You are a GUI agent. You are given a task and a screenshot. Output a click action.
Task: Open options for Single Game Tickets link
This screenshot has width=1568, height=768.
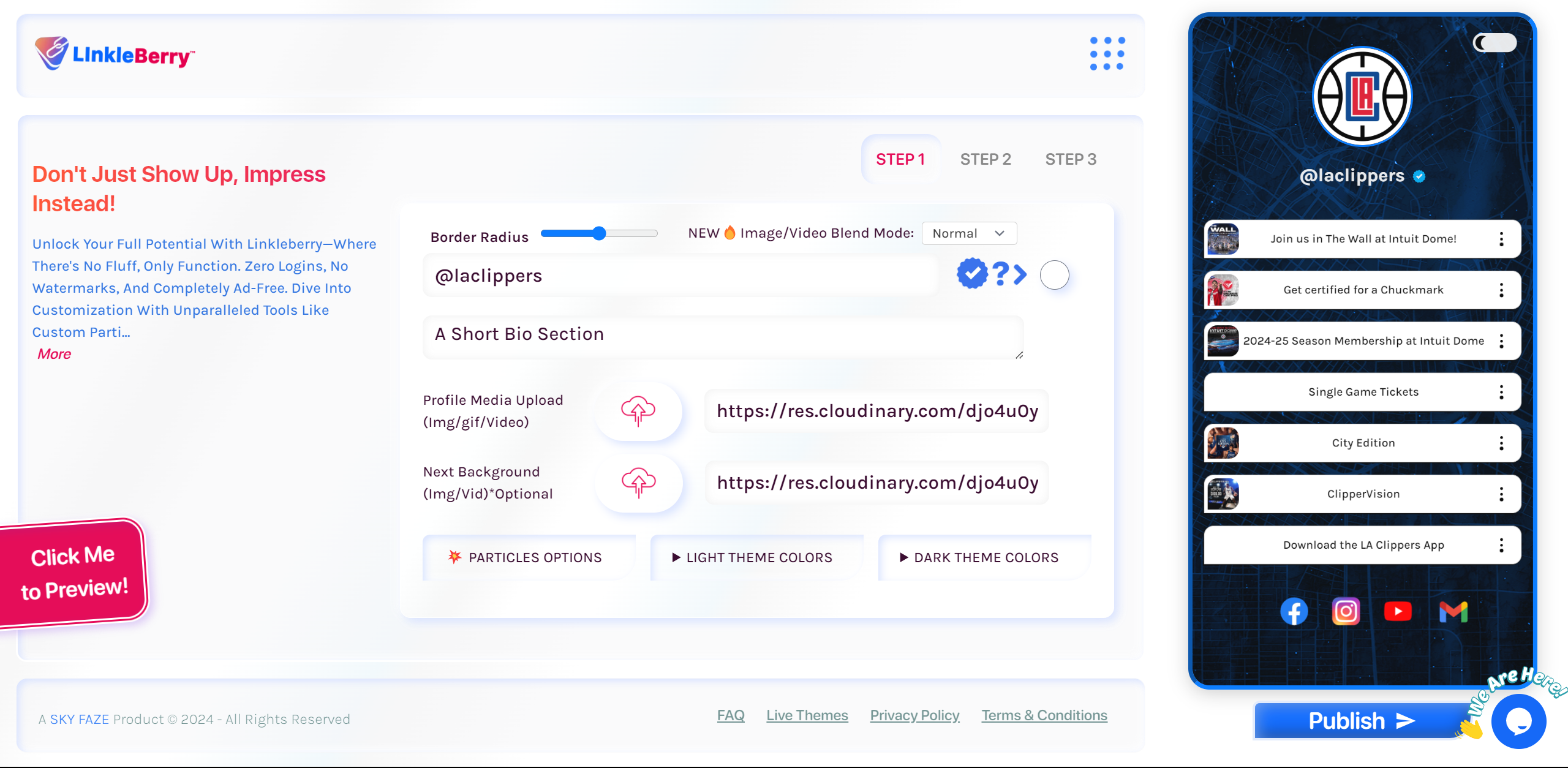coord(1501,392)
